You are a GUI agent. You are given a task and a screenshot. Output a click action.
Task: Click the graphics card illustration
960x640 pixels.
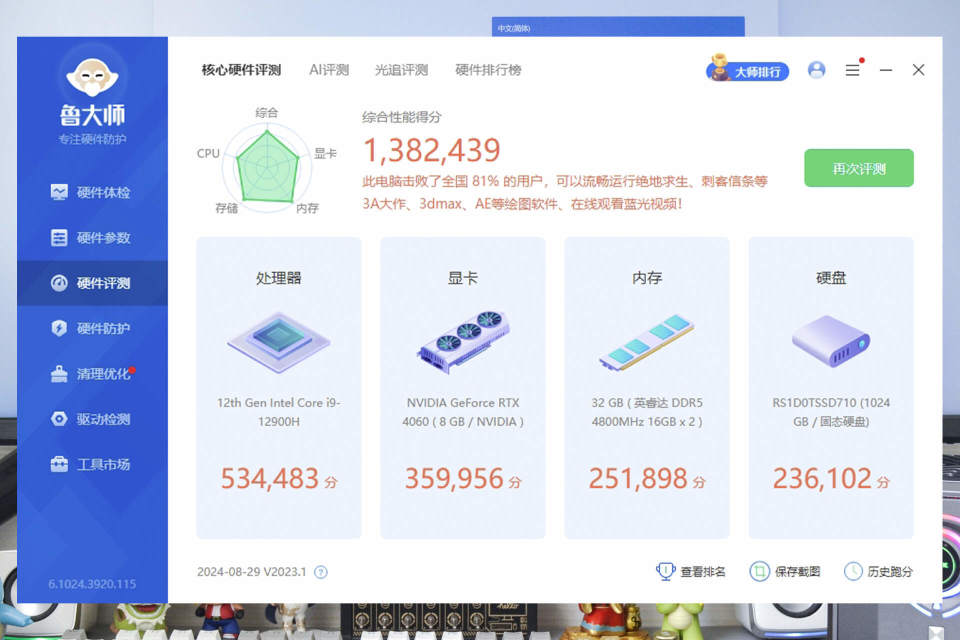(463, 342)
